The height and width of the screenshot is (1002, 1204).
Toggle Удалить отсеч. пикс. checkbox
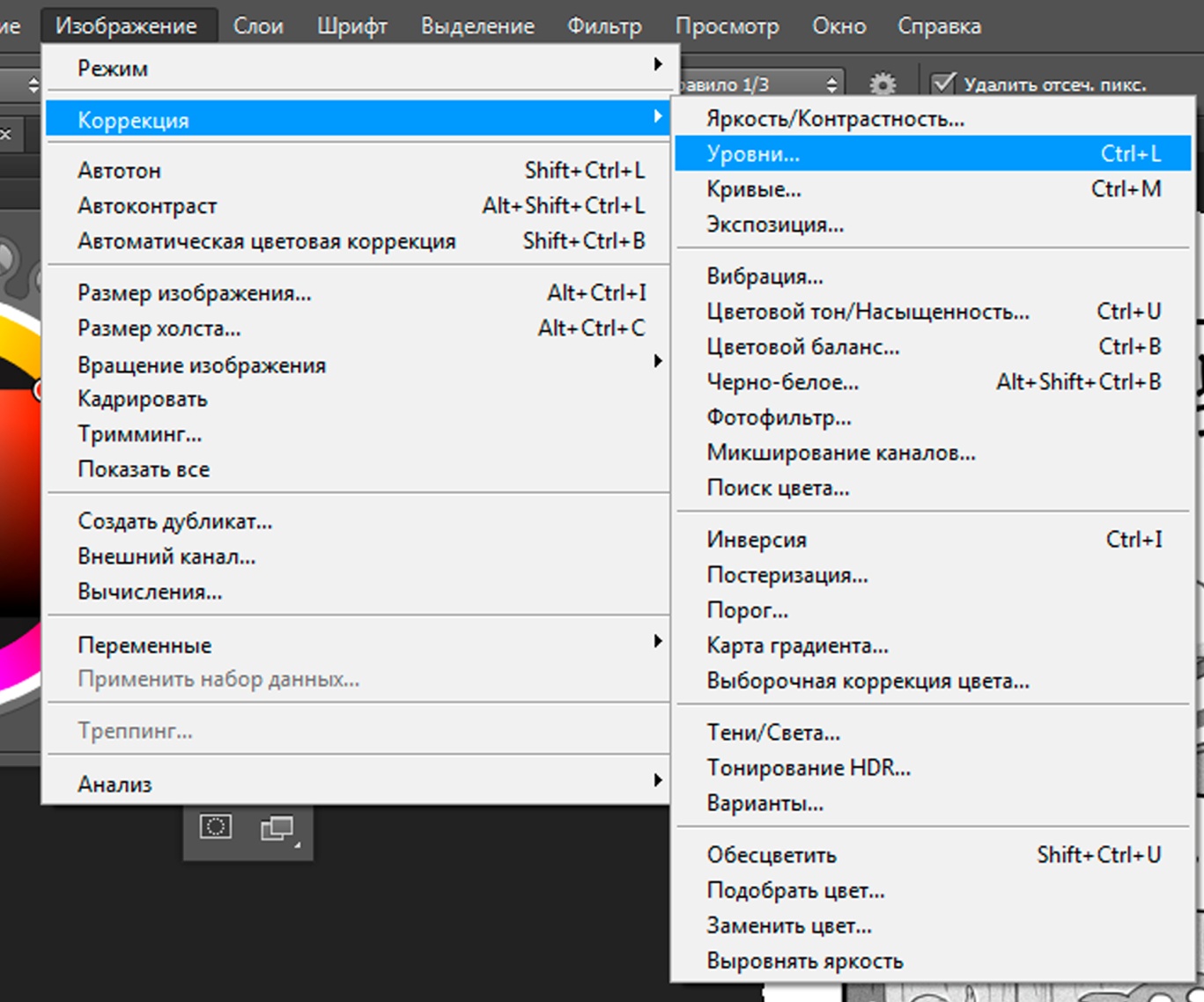pyautogui.click(x=943, y=84)
